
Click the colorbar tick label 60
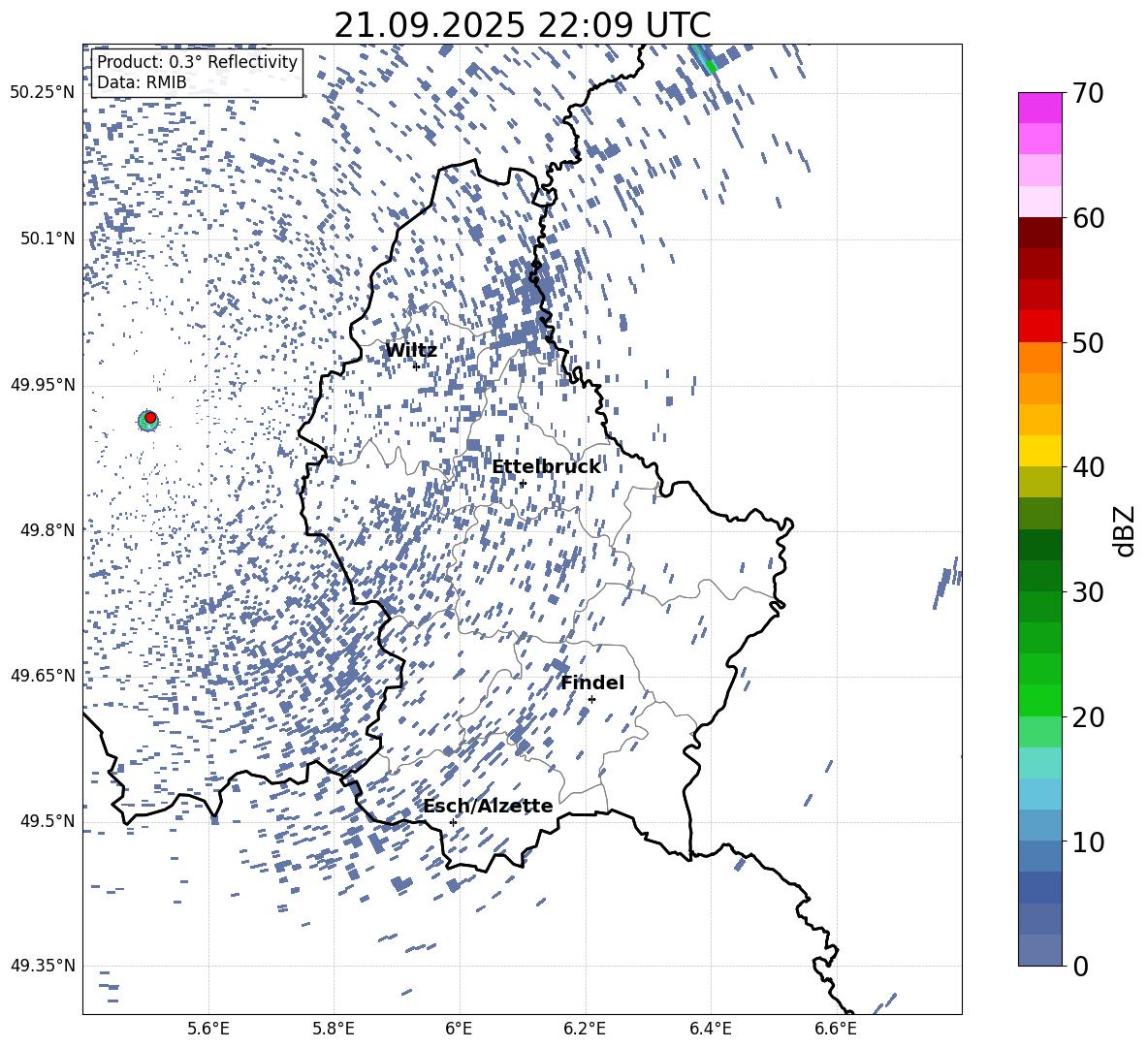[1088, 218]
